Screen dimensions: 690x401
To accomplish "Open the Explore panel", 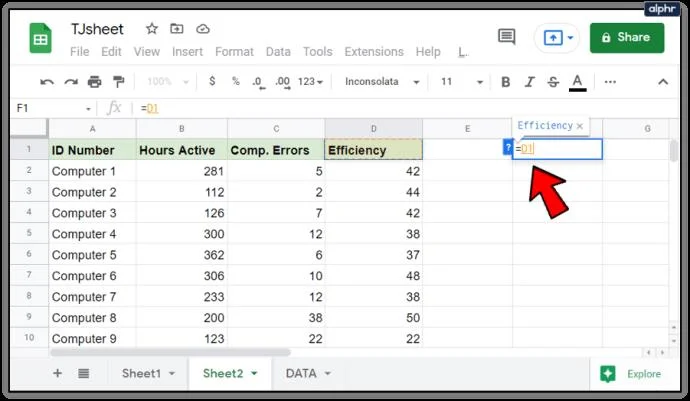I will coord(631,374).
